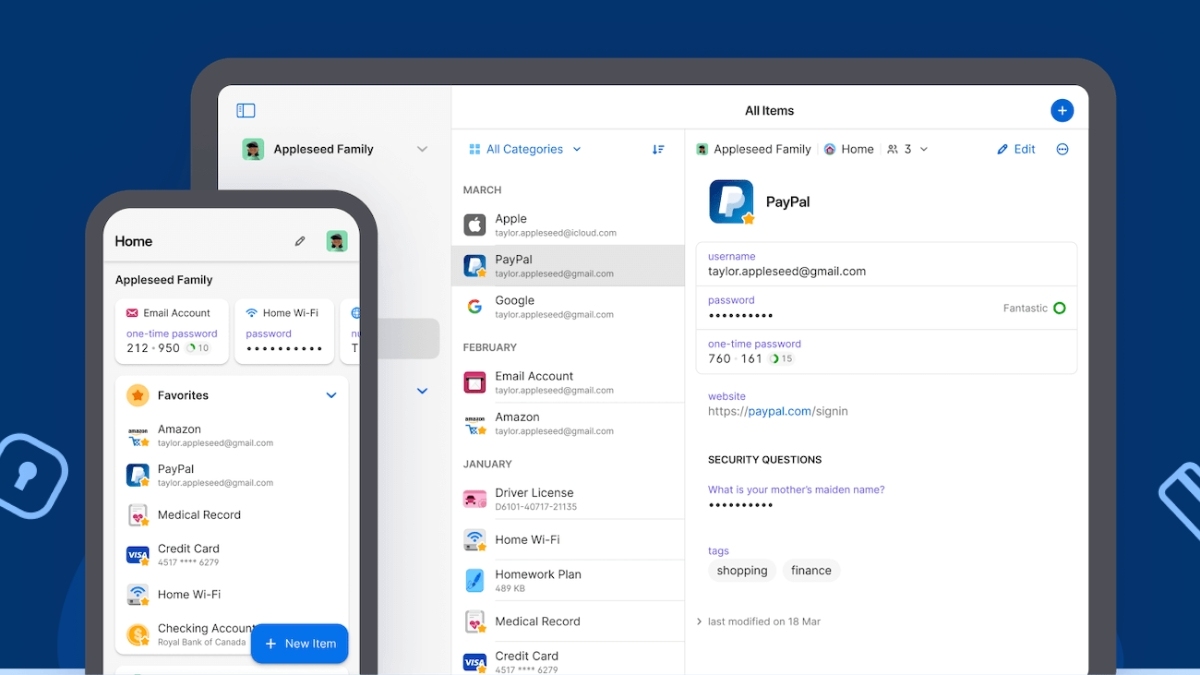Open the Email Account entry under February

pos(568,382)
